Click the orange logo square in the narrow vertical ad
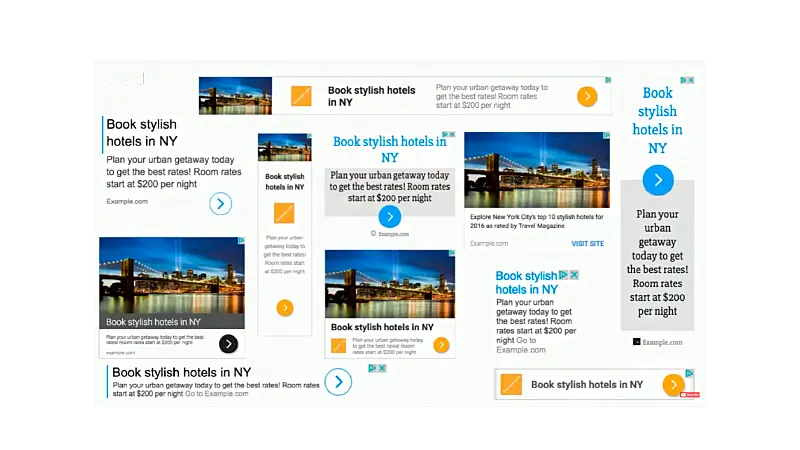800x450 pixels. pos(284,213)
